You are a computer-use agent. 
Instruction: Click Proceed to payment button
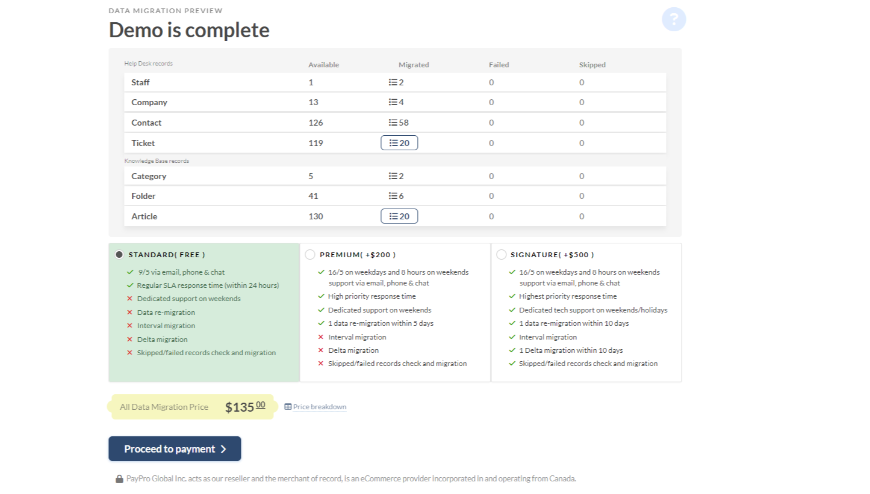click(x=175, y=449)
